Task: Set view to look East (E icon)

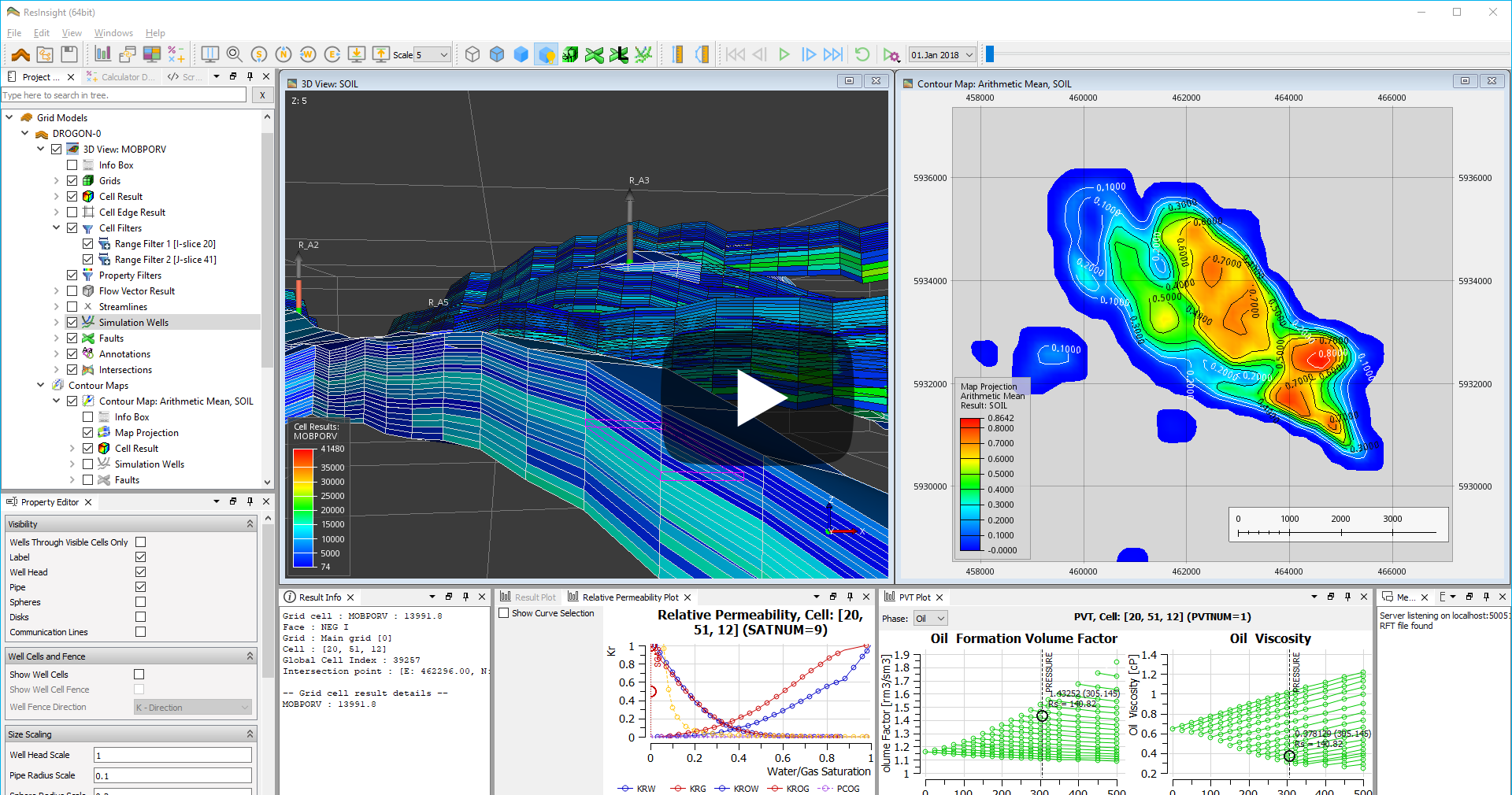Action: [x=332, y=54]
